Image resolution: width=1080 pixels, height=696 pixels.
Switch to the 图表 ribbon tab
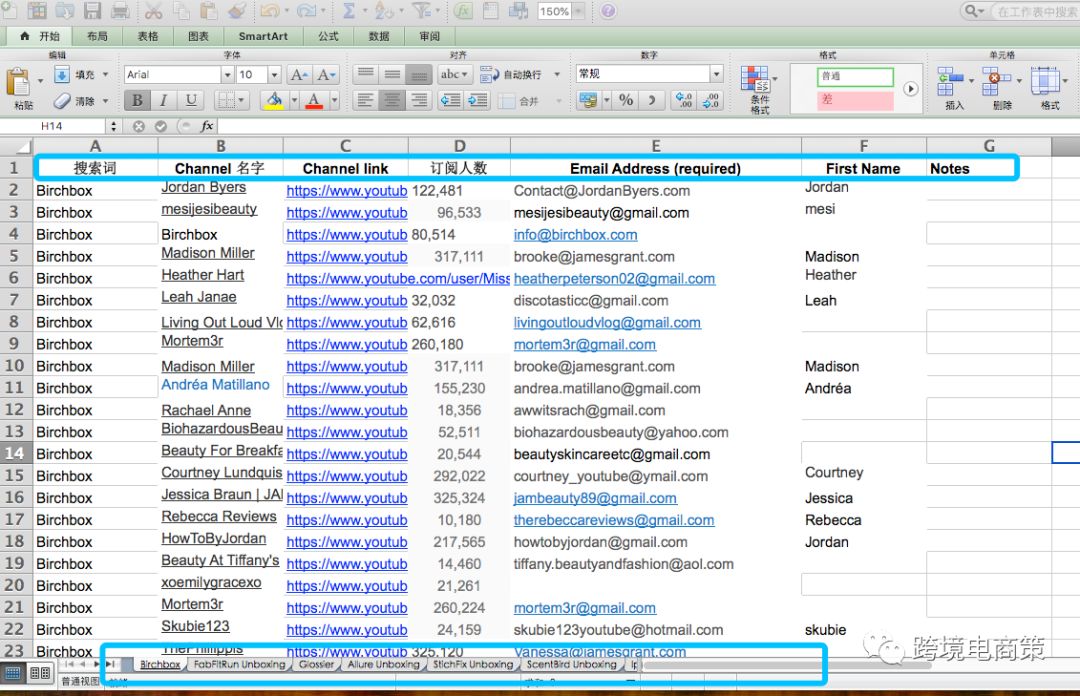tap(198, 36)
